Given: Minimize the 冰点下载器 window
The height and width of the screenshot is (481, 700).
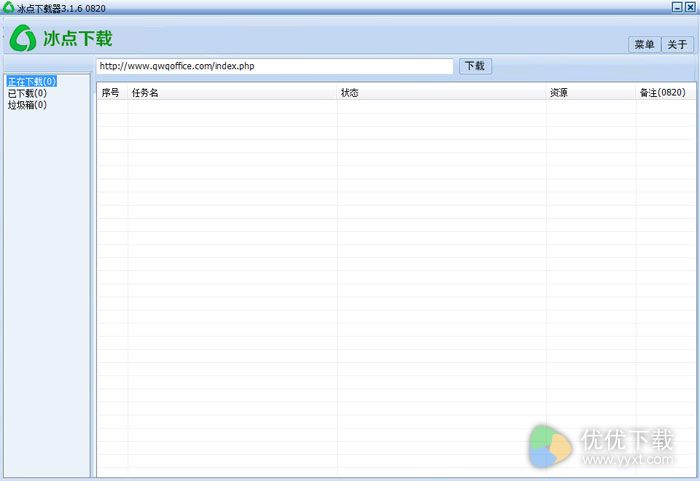Looking at the screenshot, I should click(x=677, y=7).
